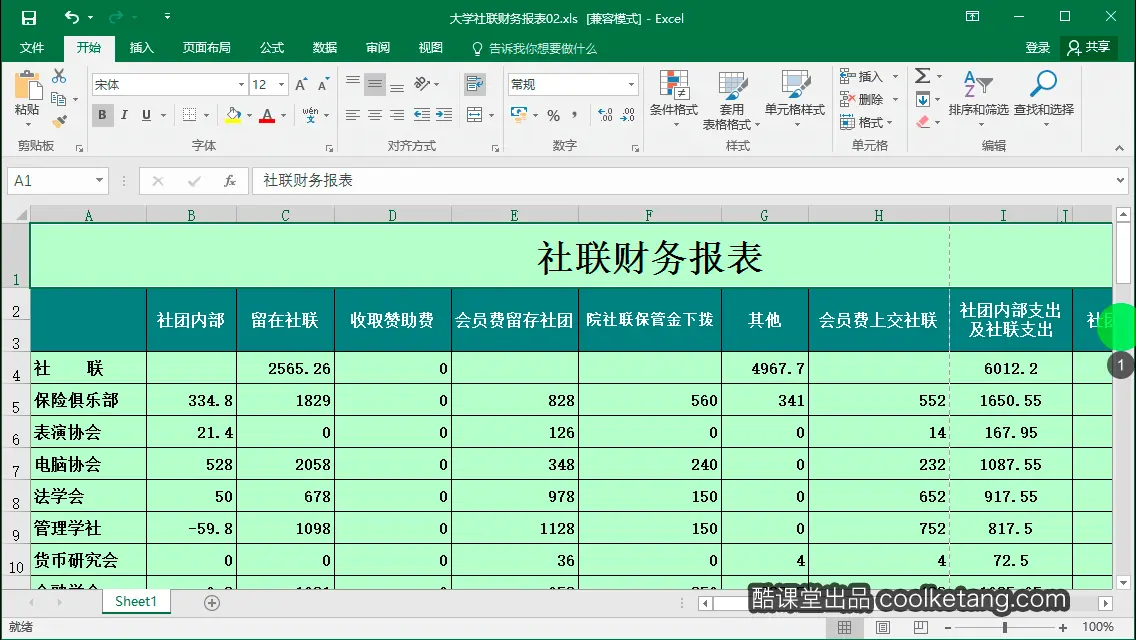Open the Cell Styles gallery
This screenshot has width=1136, height=640.
(x=795, y=99)
